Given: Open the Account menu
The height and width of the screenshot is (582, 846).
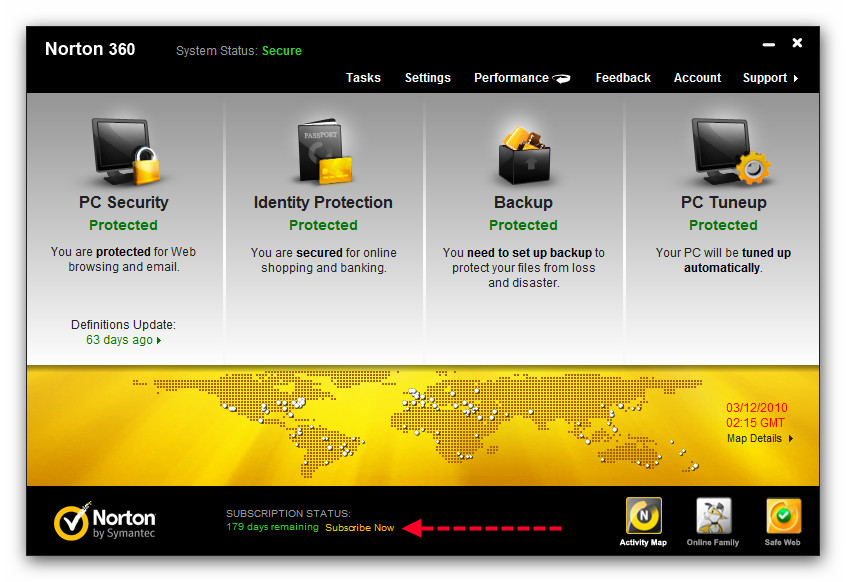Looking at the screenshot, I should 697,78.
